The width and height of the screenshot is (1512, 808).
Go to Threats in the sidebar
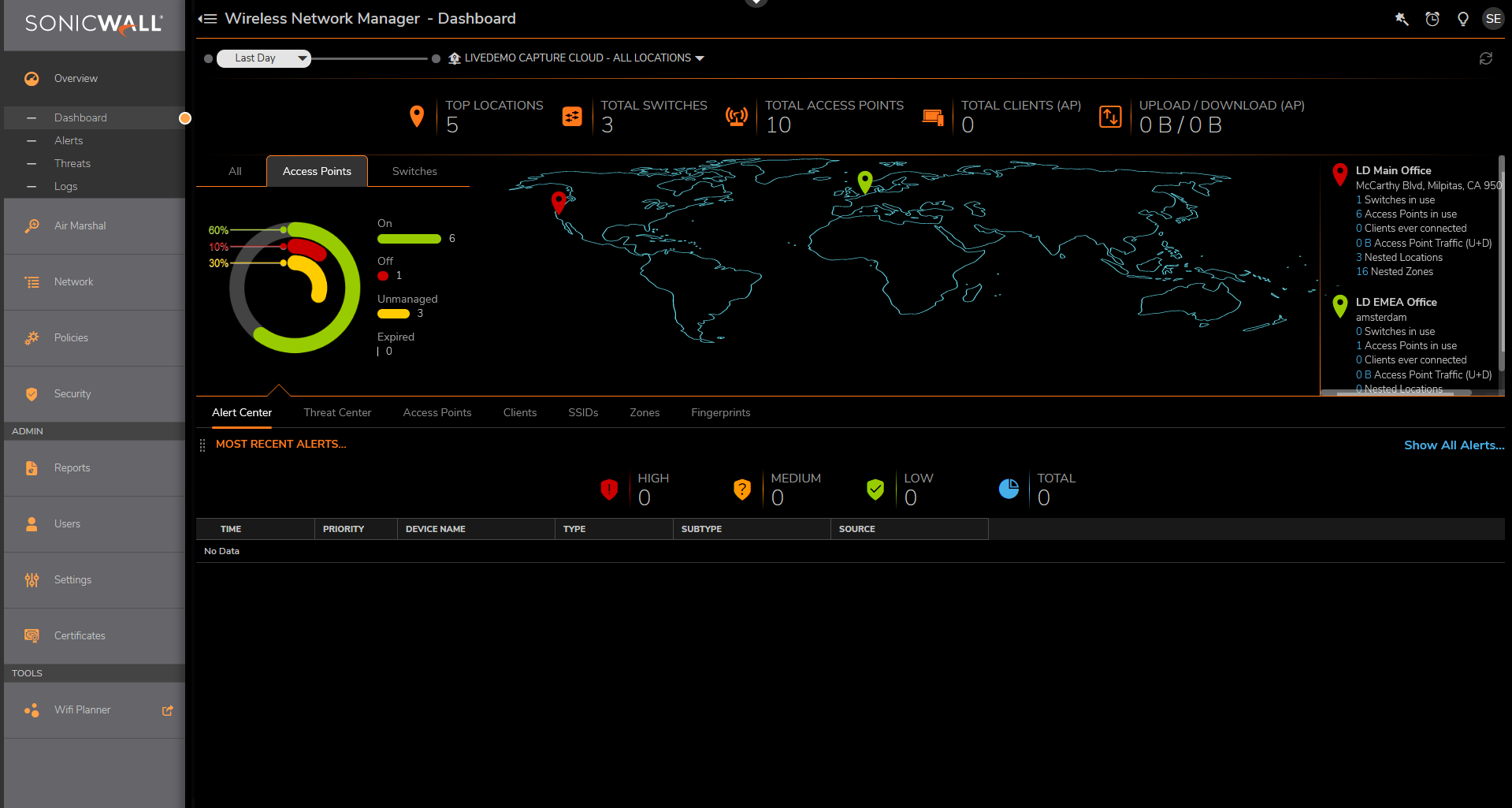point(72,164)
